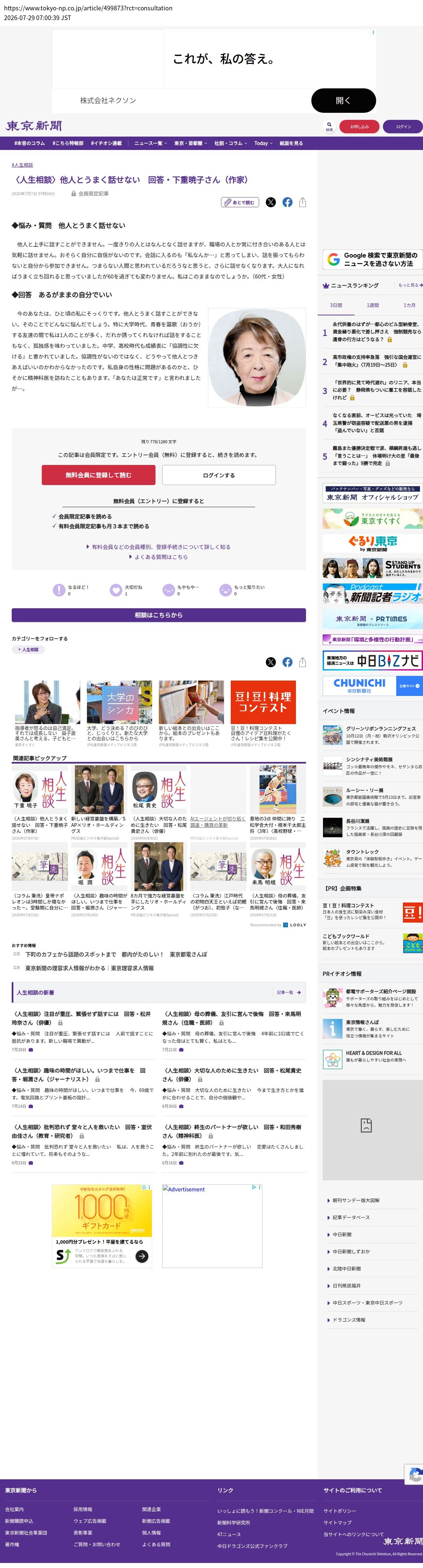423x1568 pixels.
Task: Open the ad options icon above the banner
Action: 373,32
